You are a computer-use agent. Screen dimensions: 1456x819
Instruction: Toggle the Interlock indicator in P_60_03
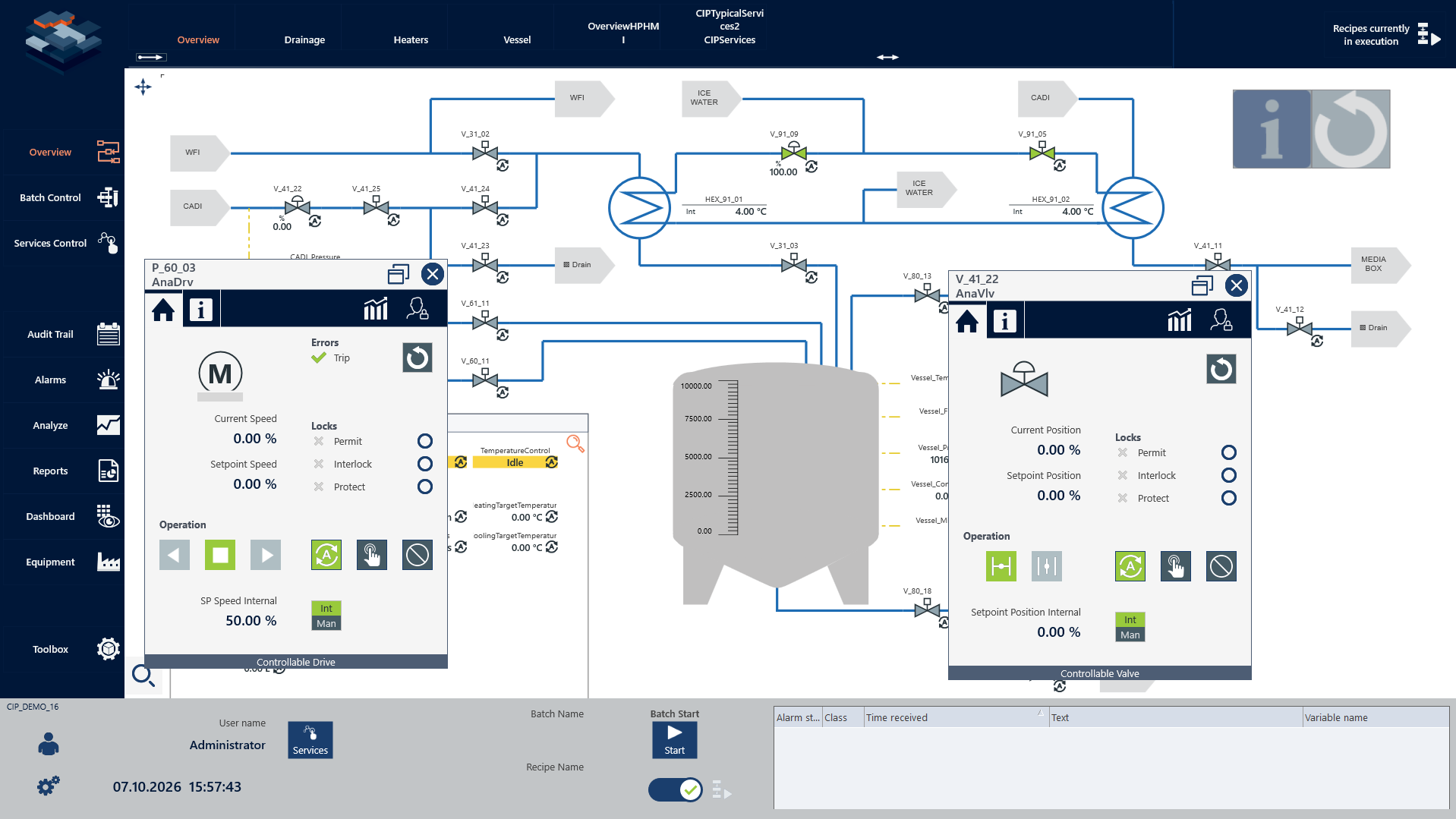425,464
